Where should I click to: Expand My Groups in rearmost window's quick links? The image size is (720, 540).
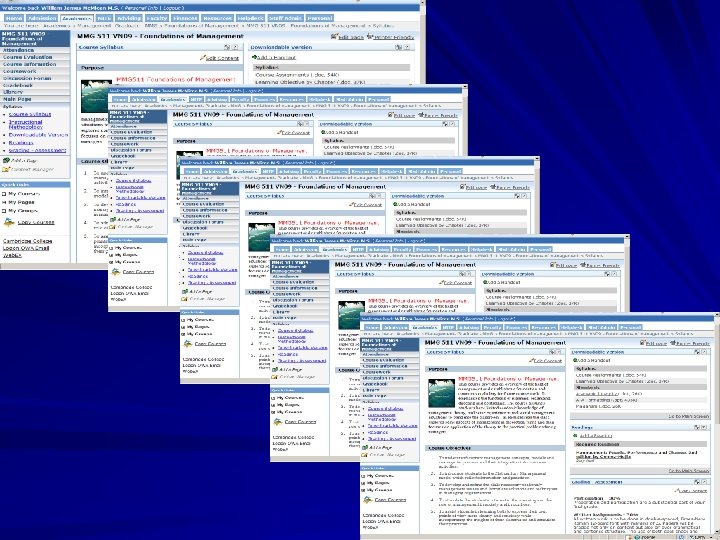point(4,211)
